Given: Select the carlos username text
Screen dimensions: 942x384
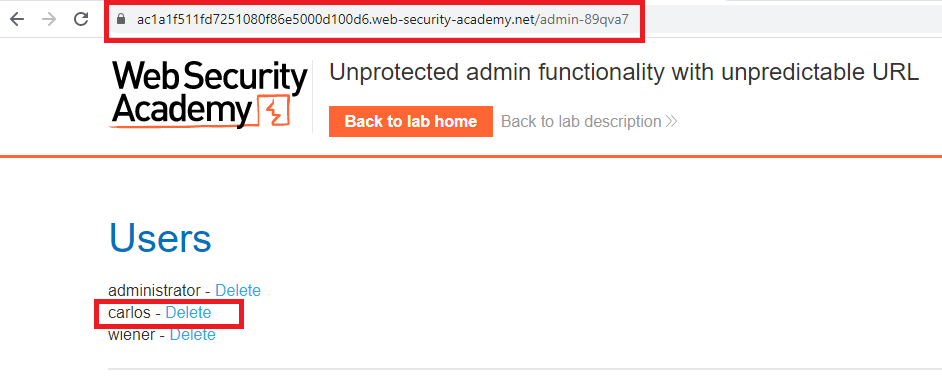Looking at the screenshot, I should (x=129, y=312).
